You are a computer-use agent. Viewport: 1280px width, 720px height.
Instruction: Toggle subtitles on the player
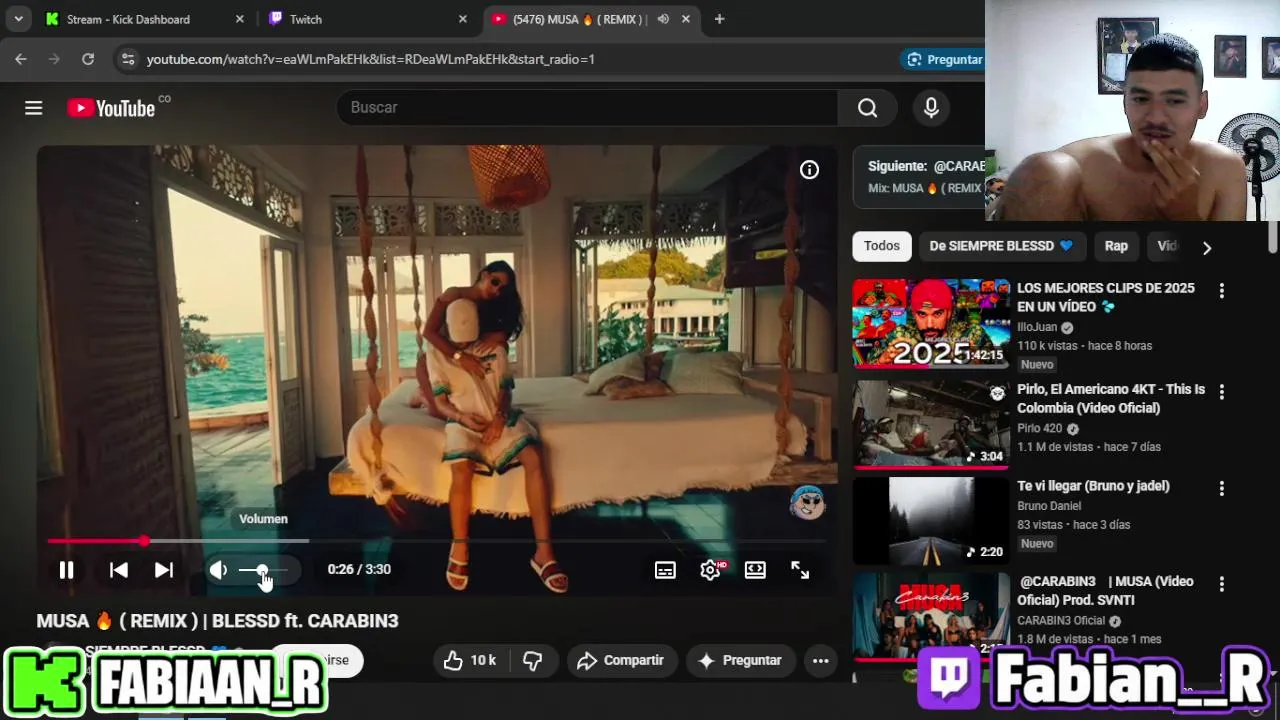pyautogui.click(x=665, y=570)
